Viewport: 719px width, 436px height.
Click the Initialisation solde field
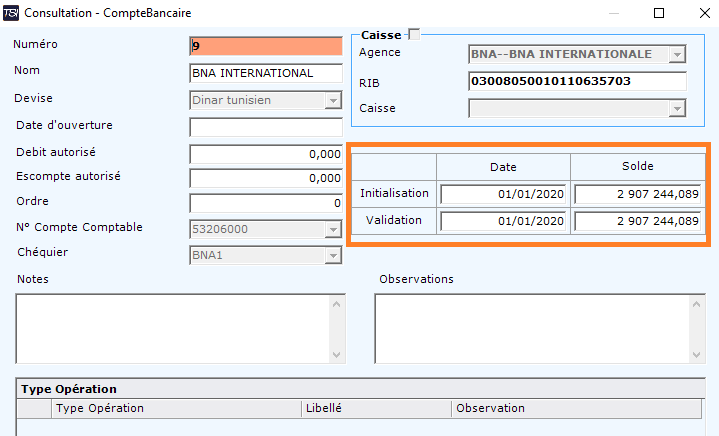tap(637, 194)
